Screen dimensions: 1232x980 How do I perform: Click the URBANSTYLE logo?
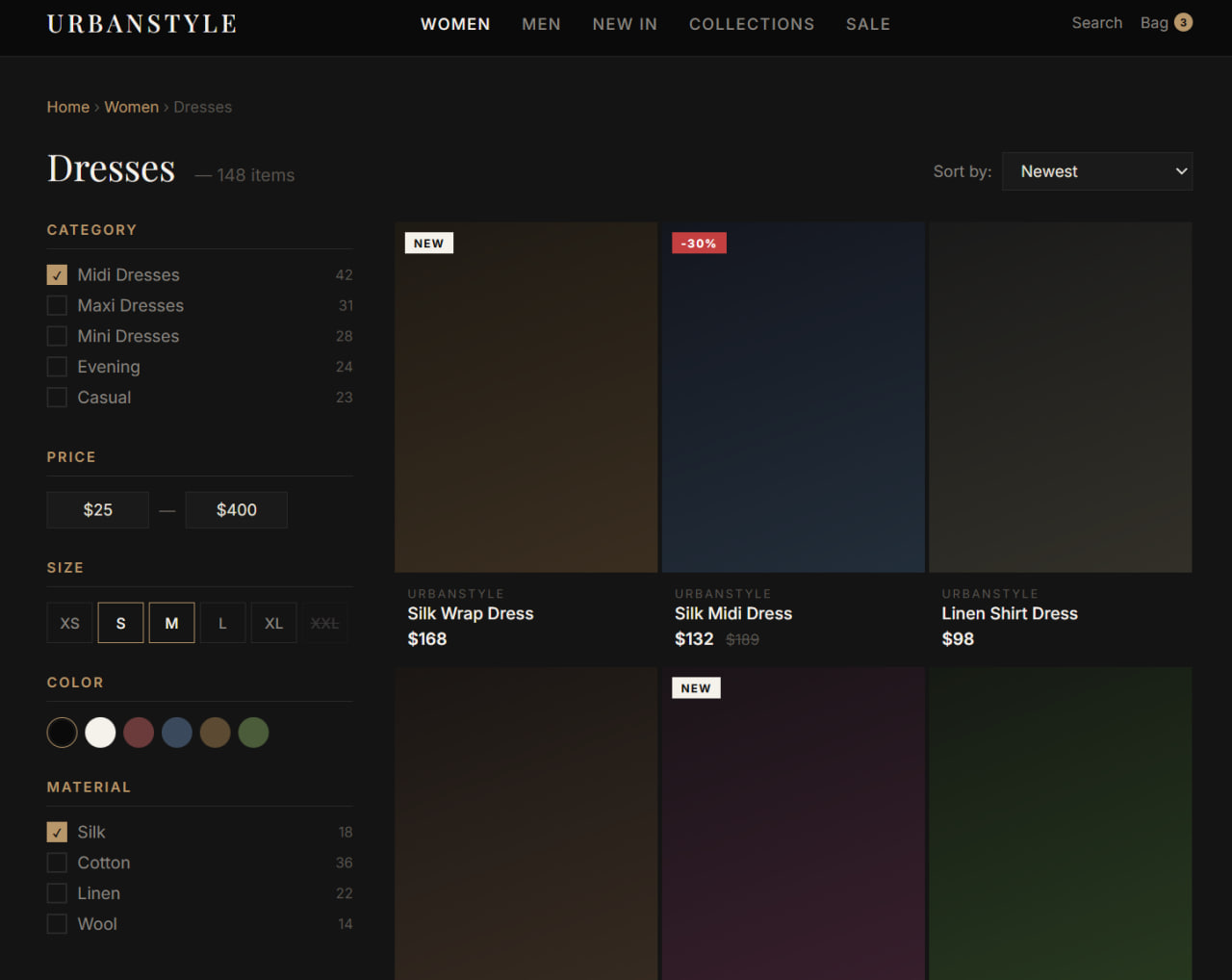[x=141, y=24]
